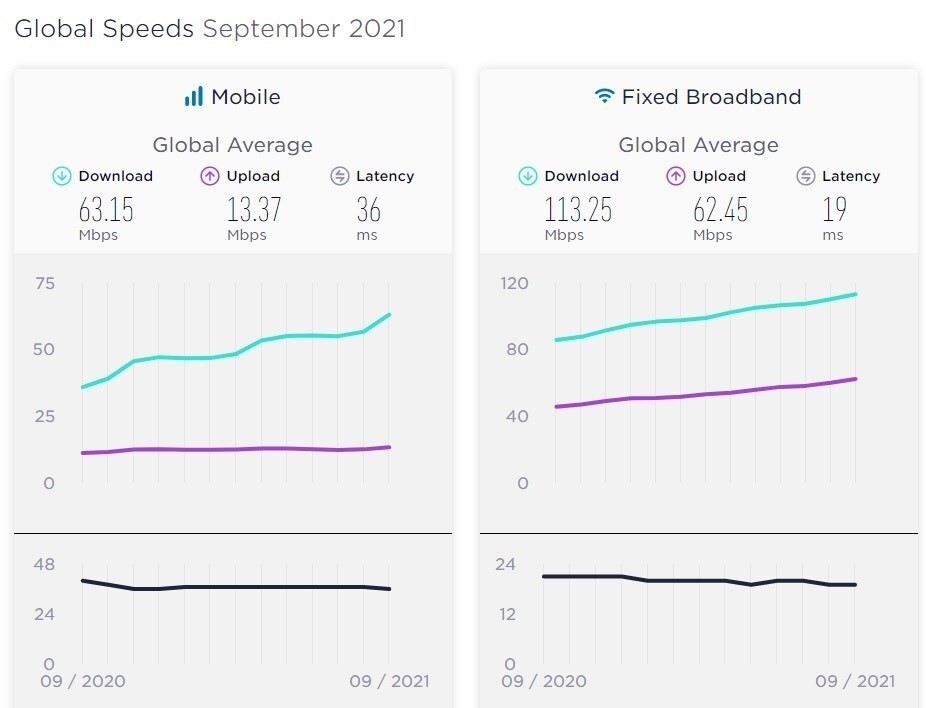Click the purple mobile upload trend line
Screen dimensions: 926x708
(x=236, y=449)
